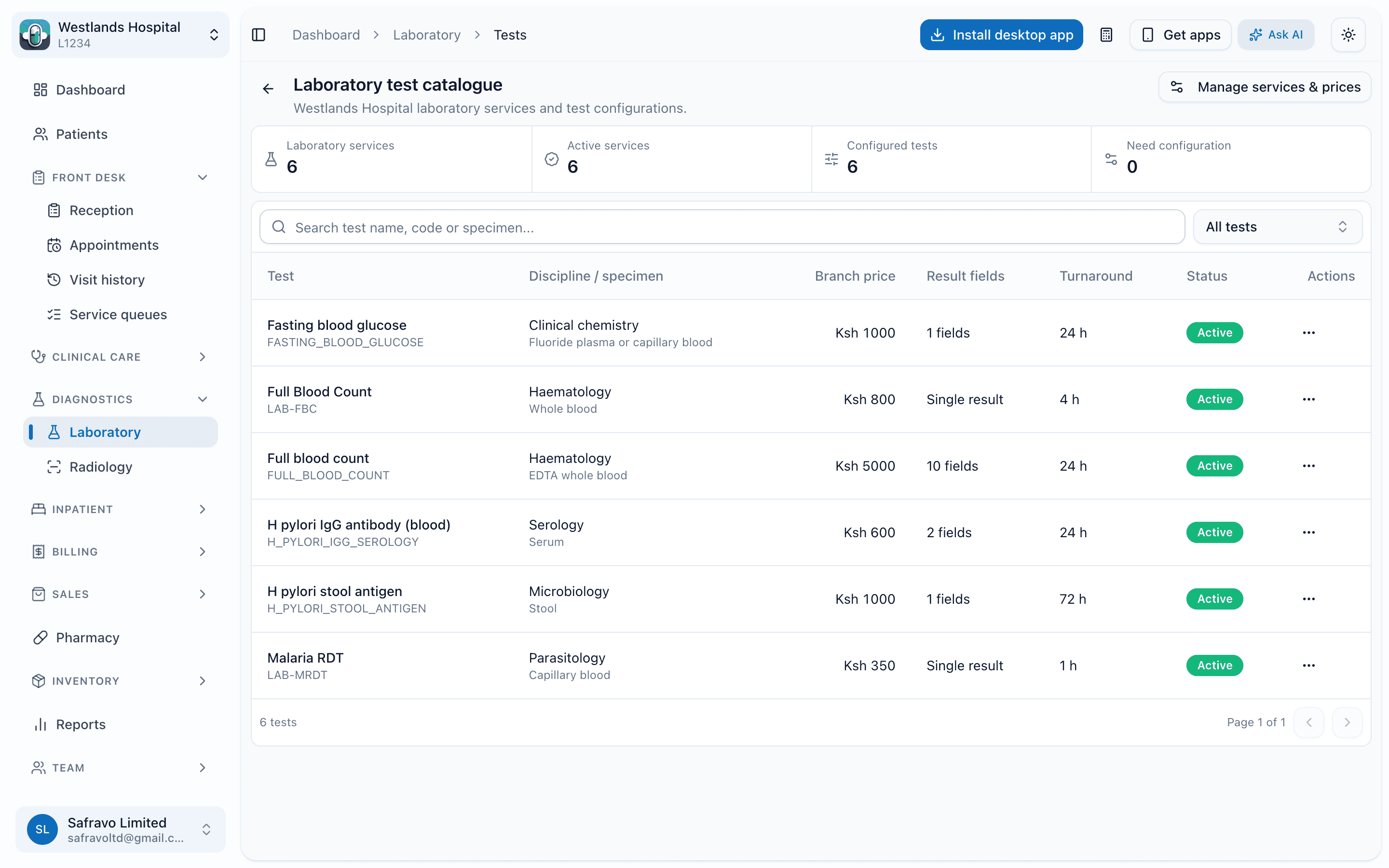This screenshot has width=1389, height=868.
Task: Switch theme with the sun icon
Action: (1348, 35)
